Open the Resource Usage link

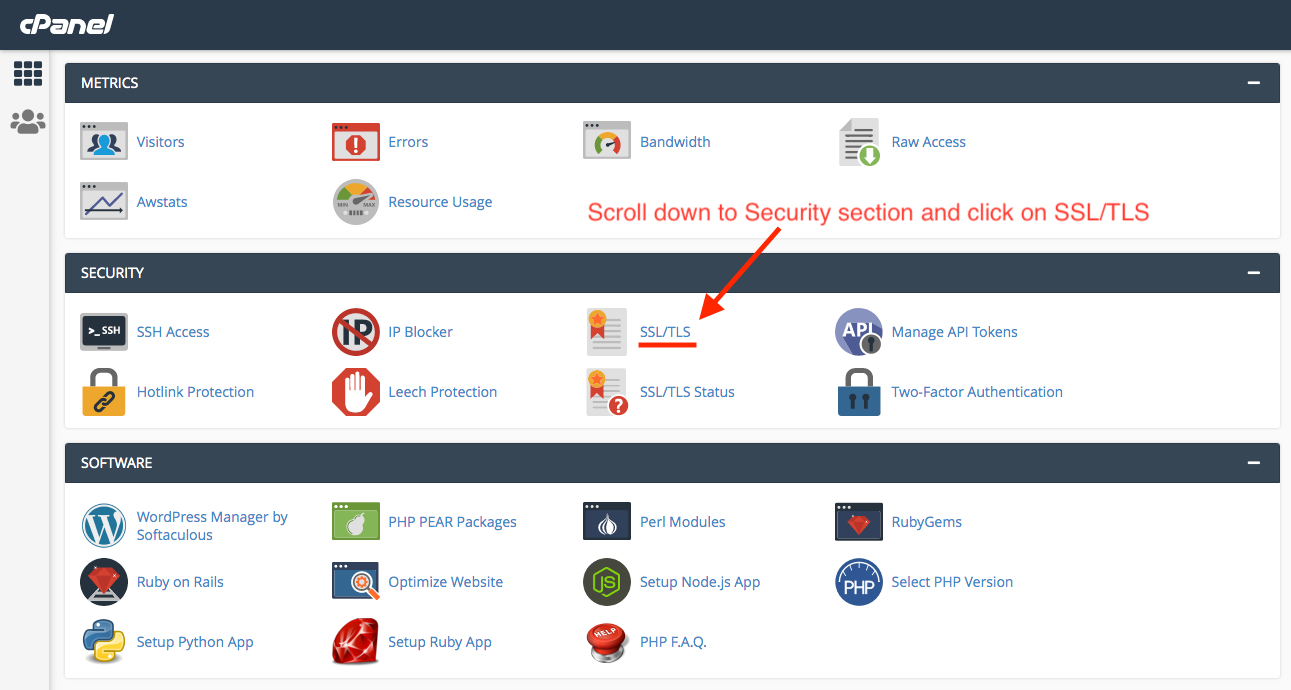440,202
